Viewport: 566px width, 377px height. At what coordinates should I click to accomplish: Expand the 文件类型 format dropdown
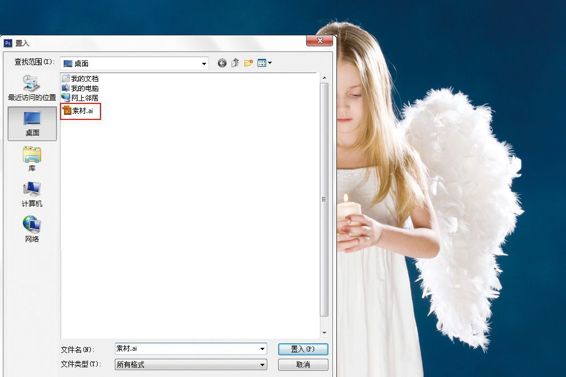point(262,365)
